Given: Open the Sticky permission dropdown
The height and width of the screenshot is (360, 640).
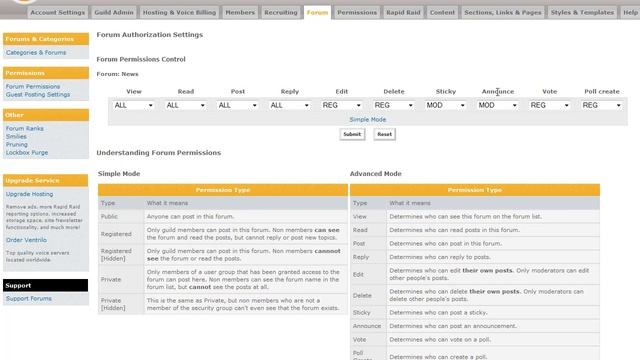Looking at the screenshot, I should coord(446,105).
